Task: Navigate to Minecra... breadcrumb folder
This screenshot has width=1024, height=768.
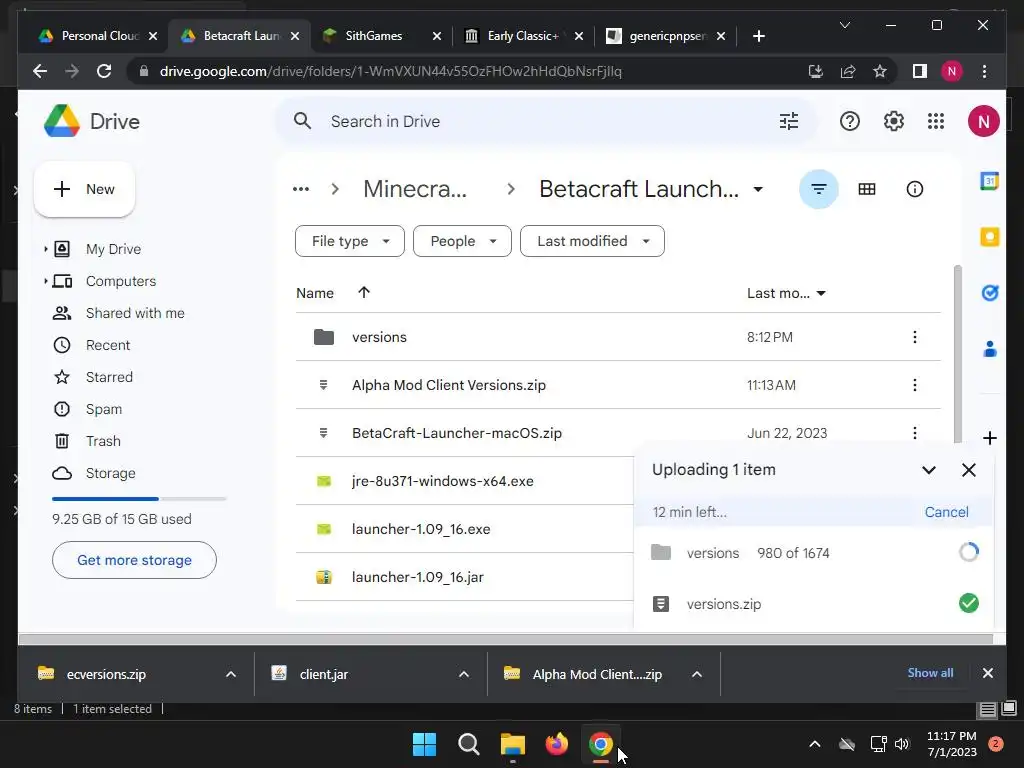Action: (x=415, y=189)
